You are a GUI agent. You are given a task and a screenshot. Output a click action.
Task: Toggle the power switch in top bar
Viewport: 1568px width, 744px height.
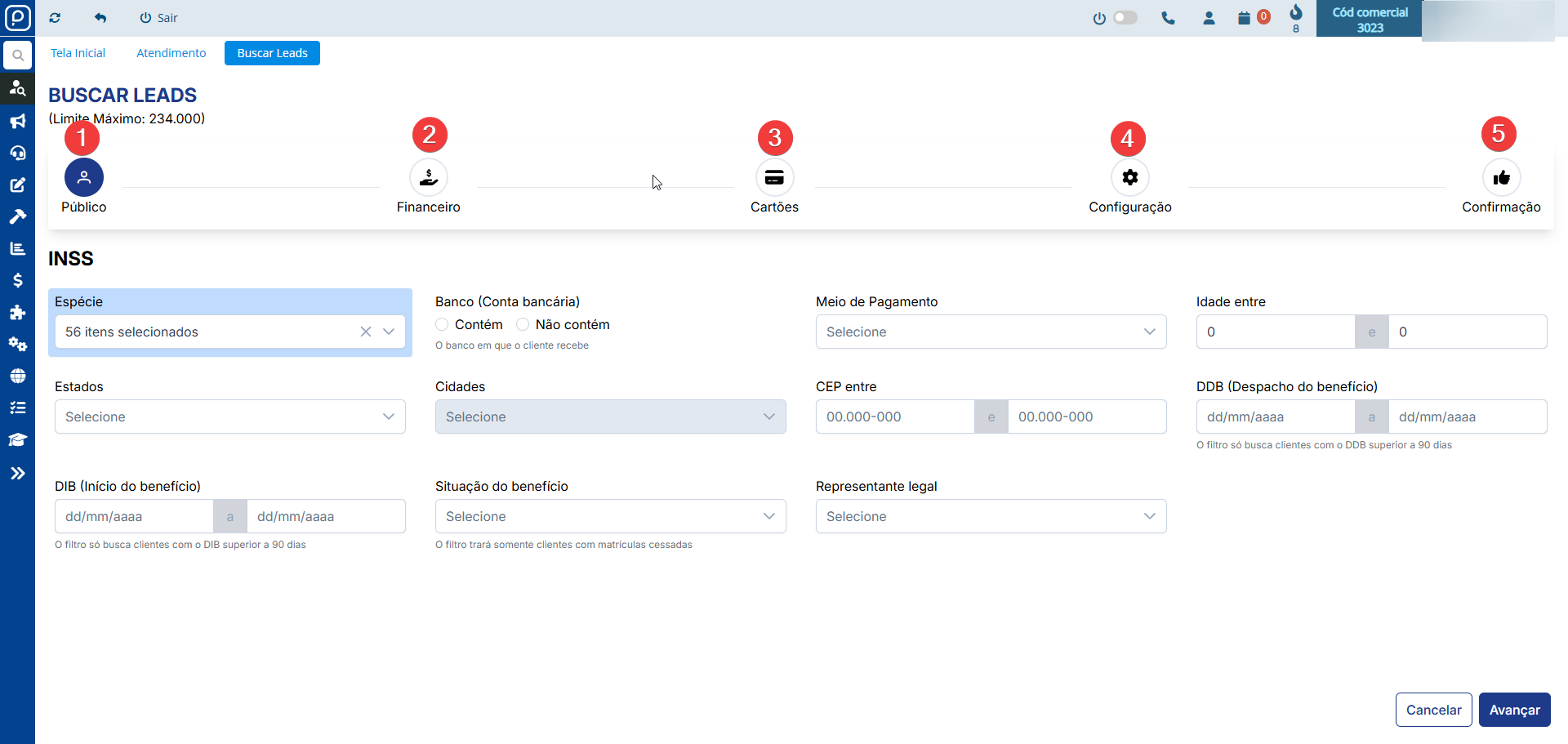(x=1125, y=18)
